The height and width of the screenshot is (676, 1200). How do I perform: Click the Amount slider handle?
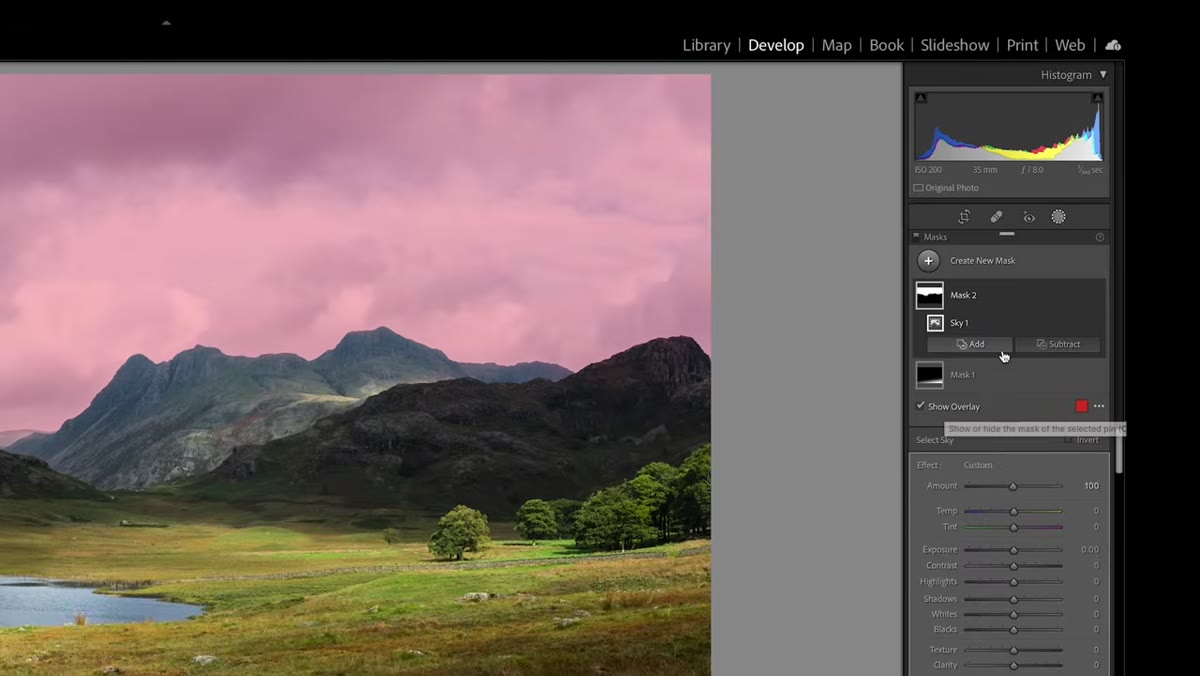click(1013, 486)
